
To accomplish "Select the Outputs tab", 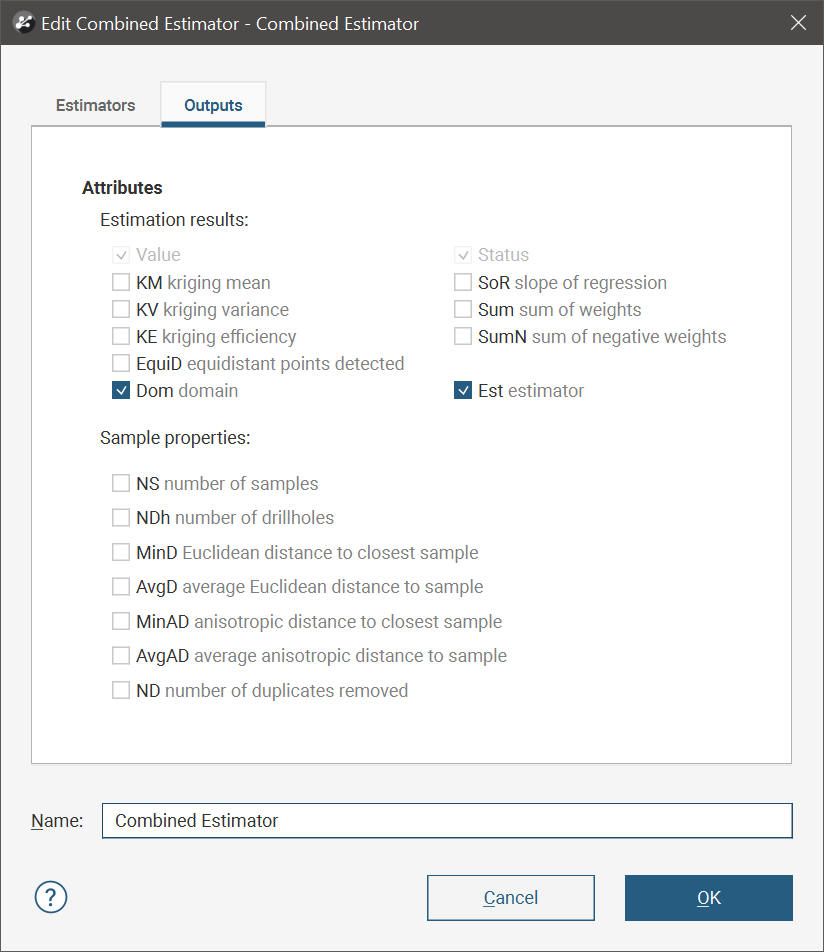I will tap(213, 105).
